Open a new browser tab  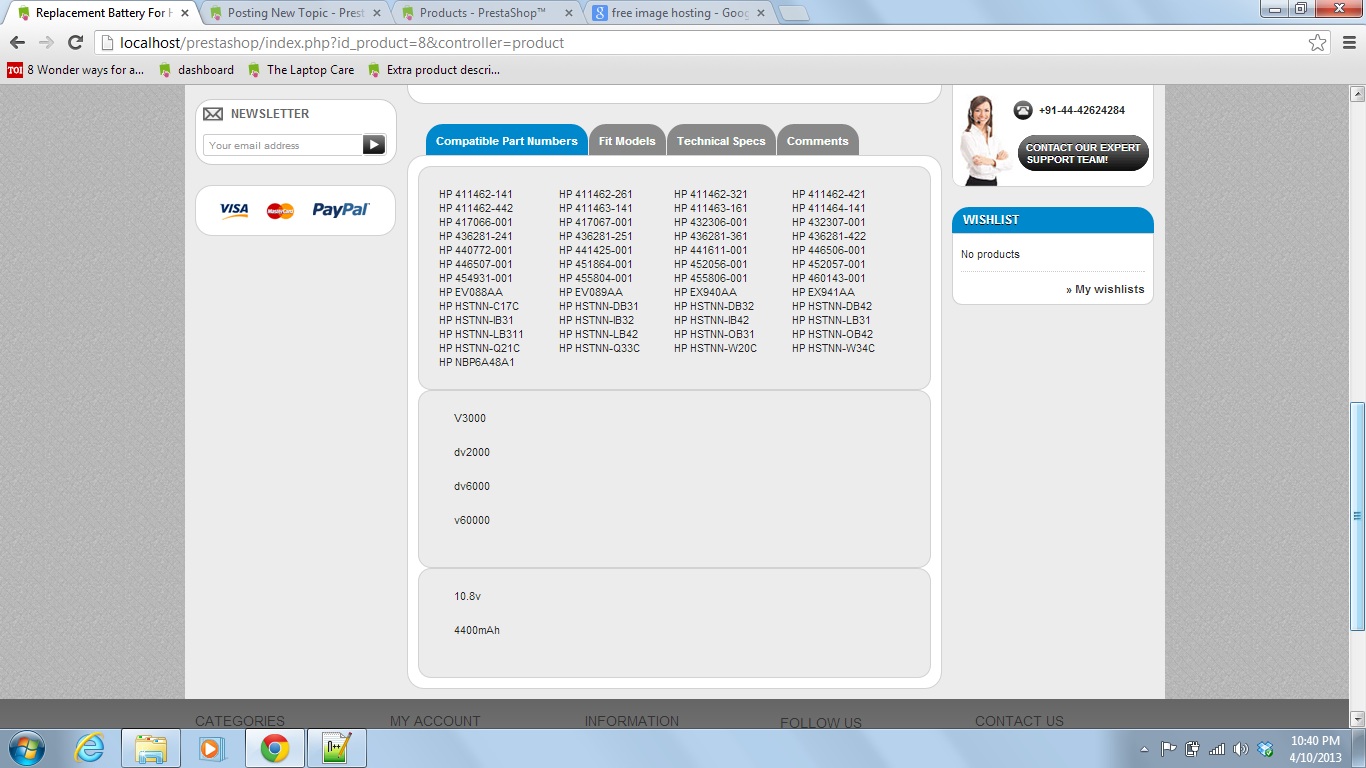793,13
